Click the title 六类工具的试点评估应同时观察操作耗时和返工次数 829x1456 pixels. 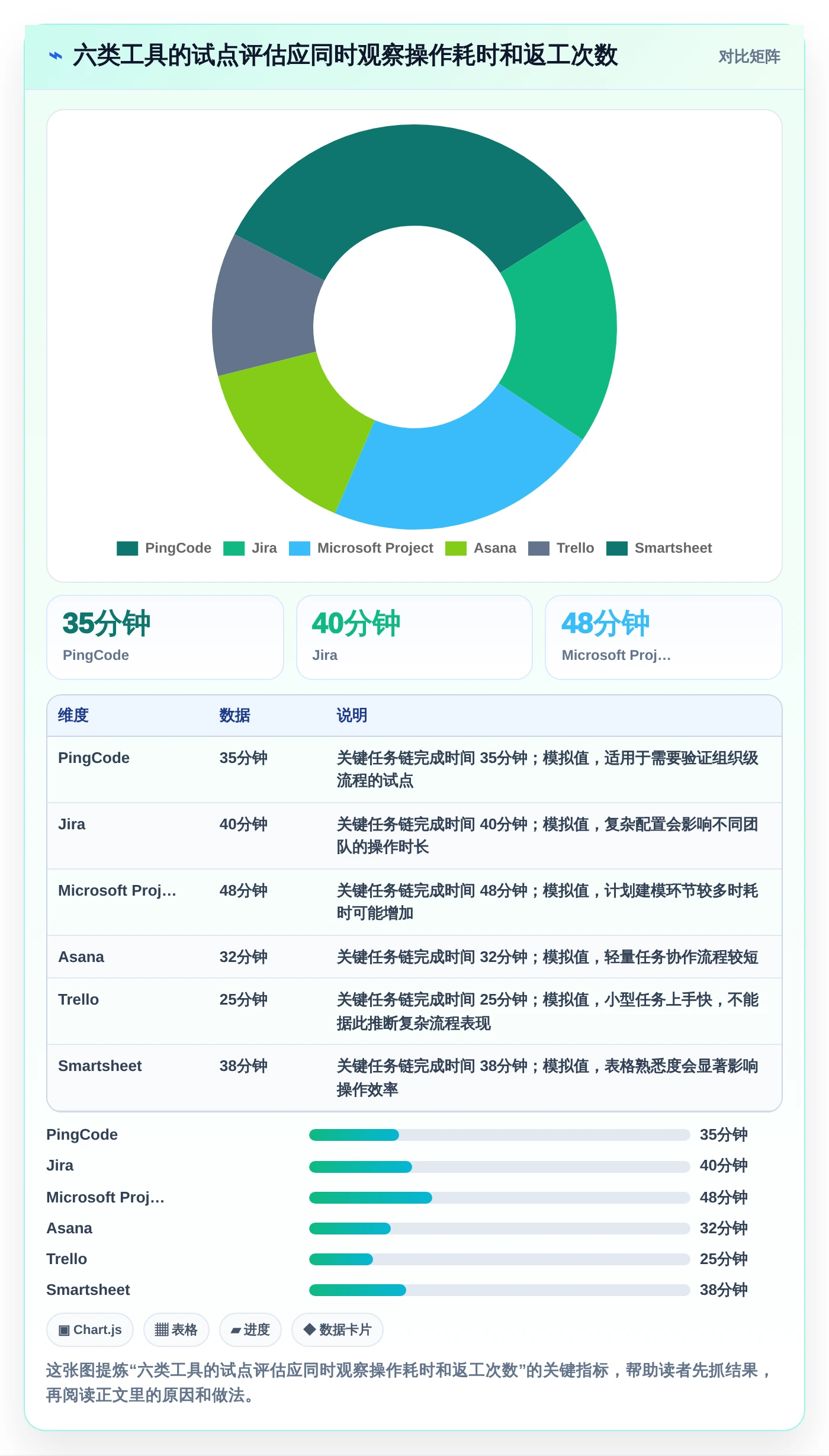coord(345,56)
